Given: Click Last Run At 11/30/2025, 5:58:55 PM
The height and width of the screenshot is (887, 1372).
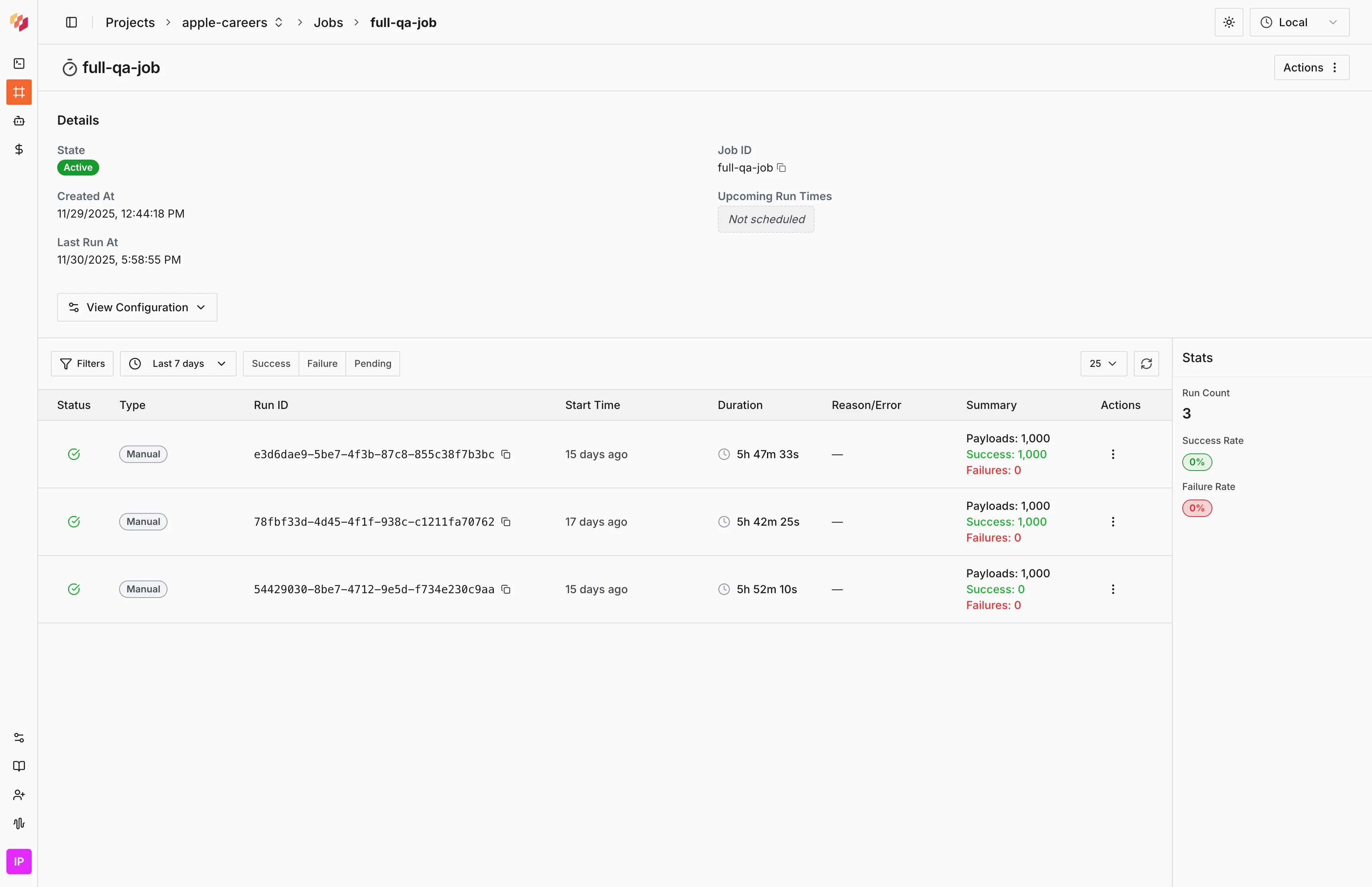Looking at the screenshot, I should tap(119, 260).
